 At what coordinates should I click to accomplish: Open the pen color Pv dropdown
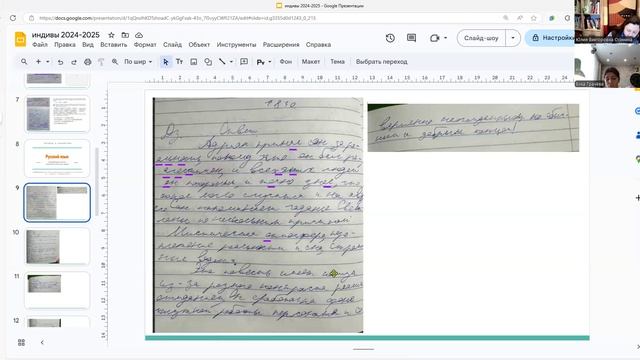pyautogui.click(x=264, y=62)
